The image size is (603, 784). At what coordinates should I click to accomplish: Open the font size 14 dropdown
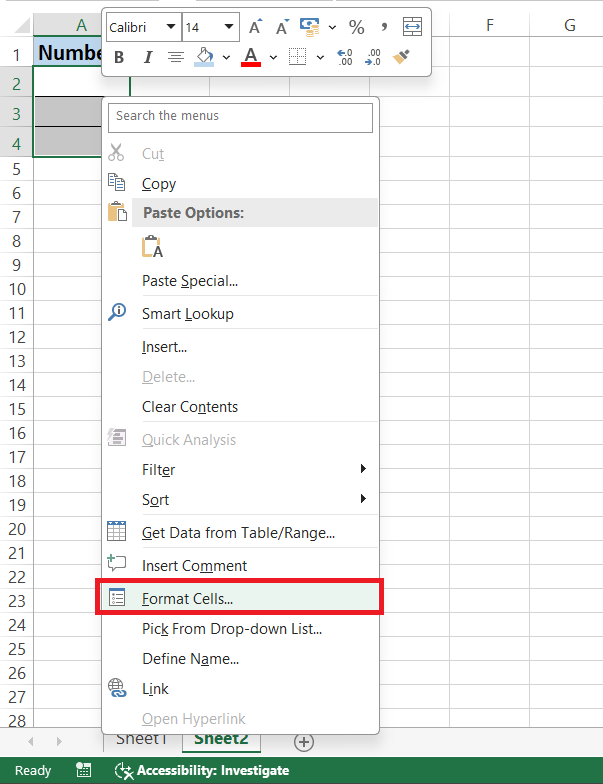click(x=229, y=26)
